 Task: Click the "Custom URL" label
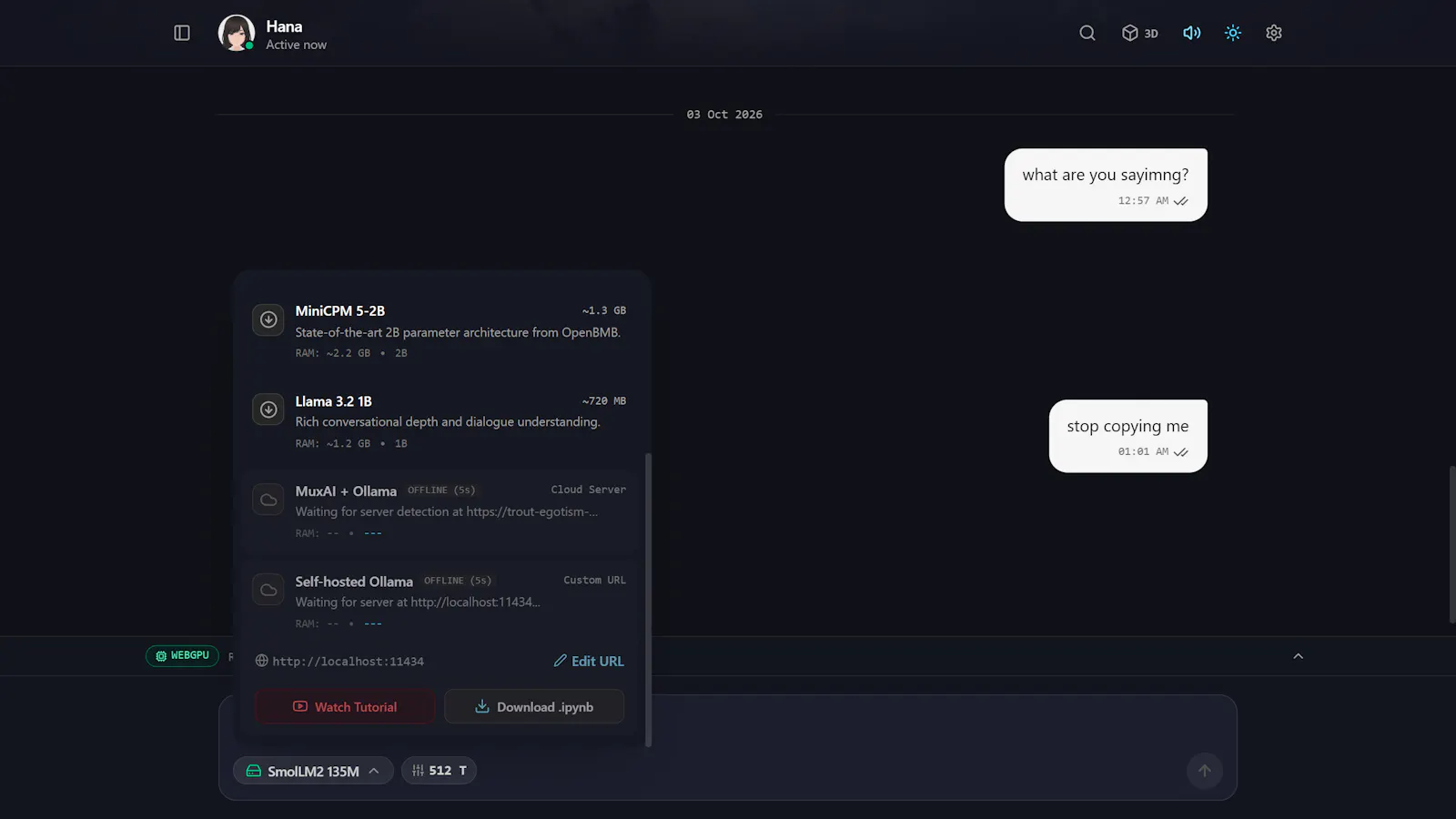click(x=594, y=580)
